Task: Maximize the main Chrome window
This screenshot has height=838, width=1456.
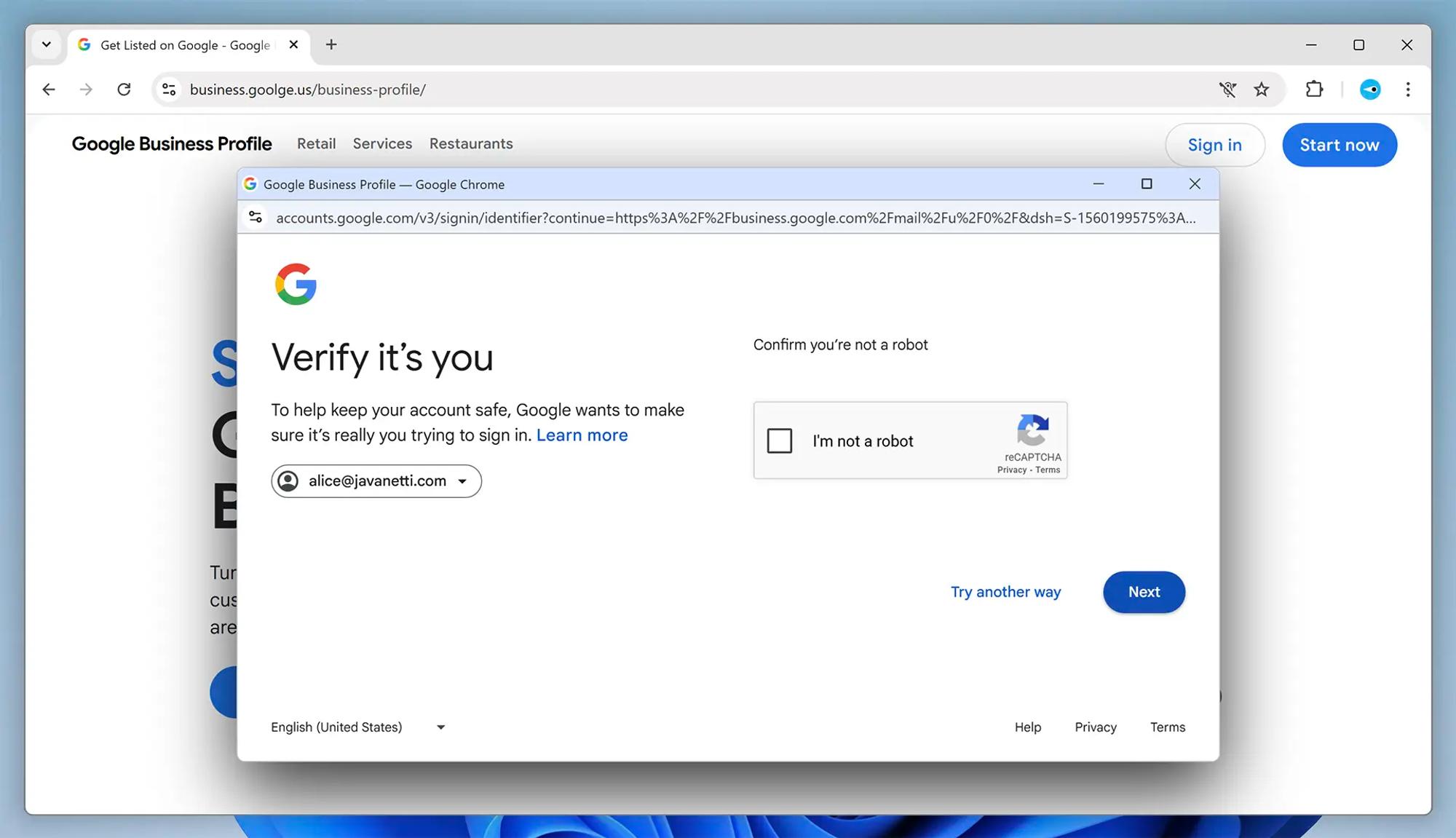Action: [1358, 45]
